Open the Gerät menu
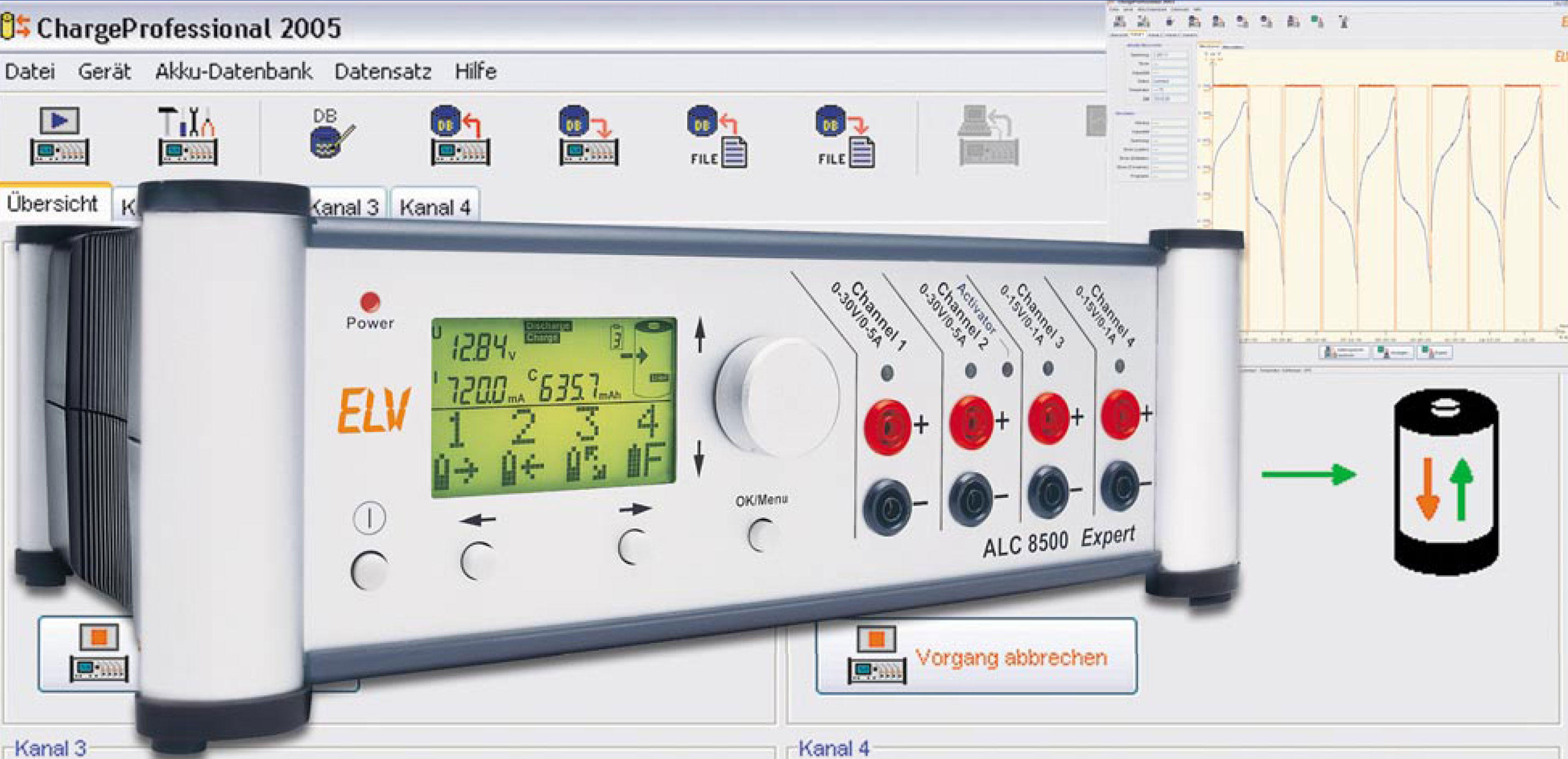This screenshot has height=759, width=1568. (104, 72)
